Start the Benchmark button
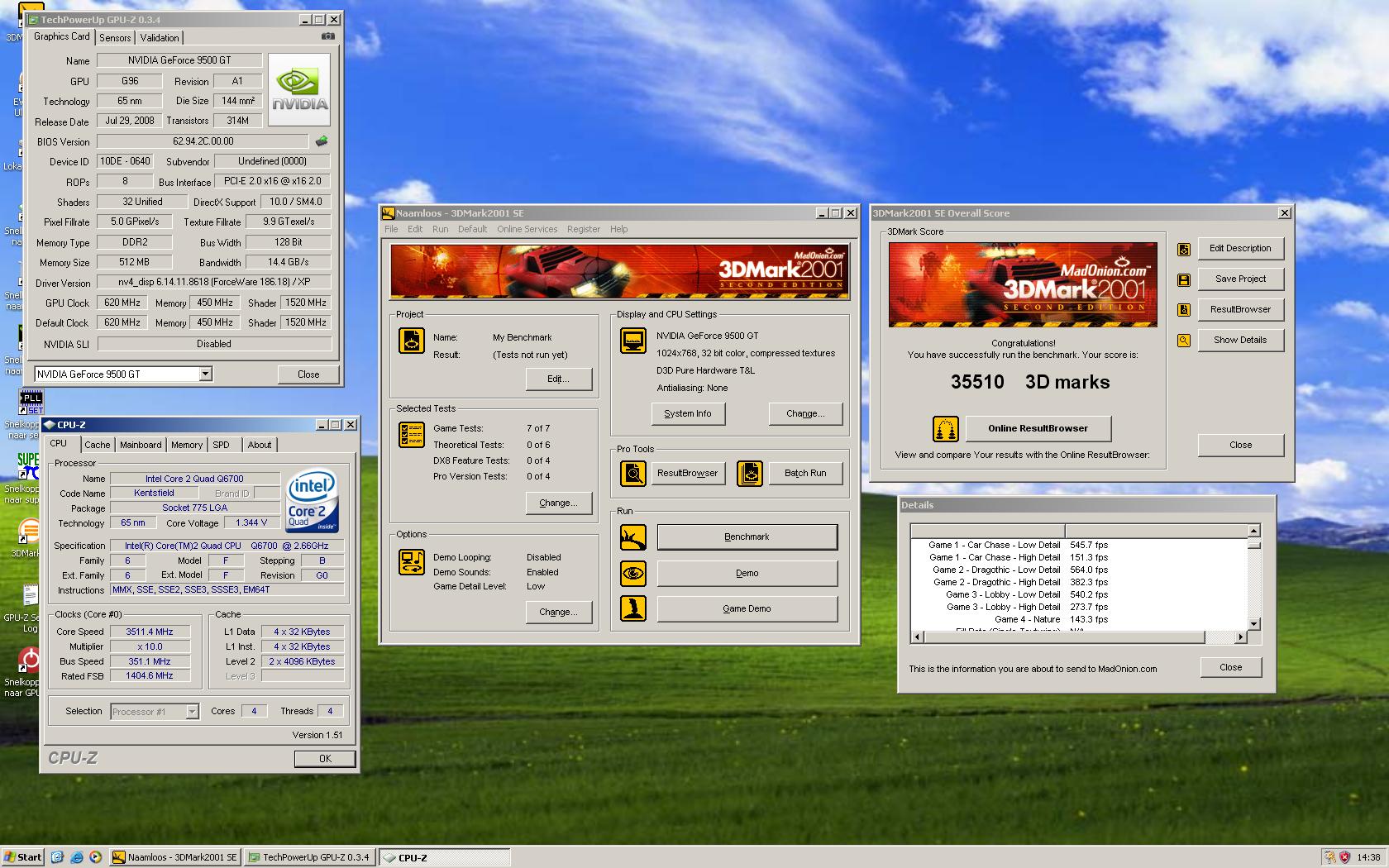Viewport: 1389px width, 868px height. tap(747, 537)
